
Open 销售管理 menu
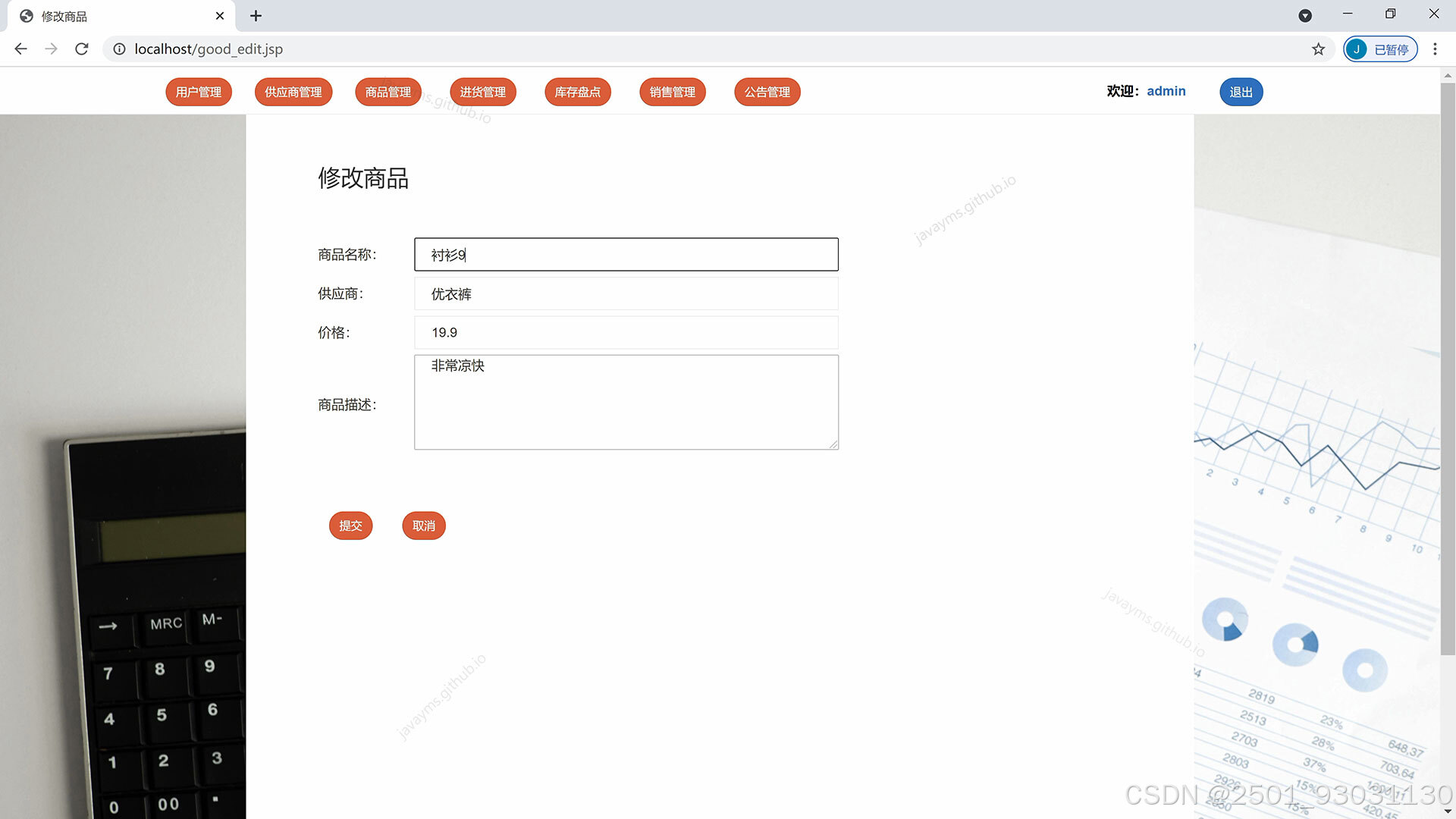pyautogui.click(x=673, y=92)
